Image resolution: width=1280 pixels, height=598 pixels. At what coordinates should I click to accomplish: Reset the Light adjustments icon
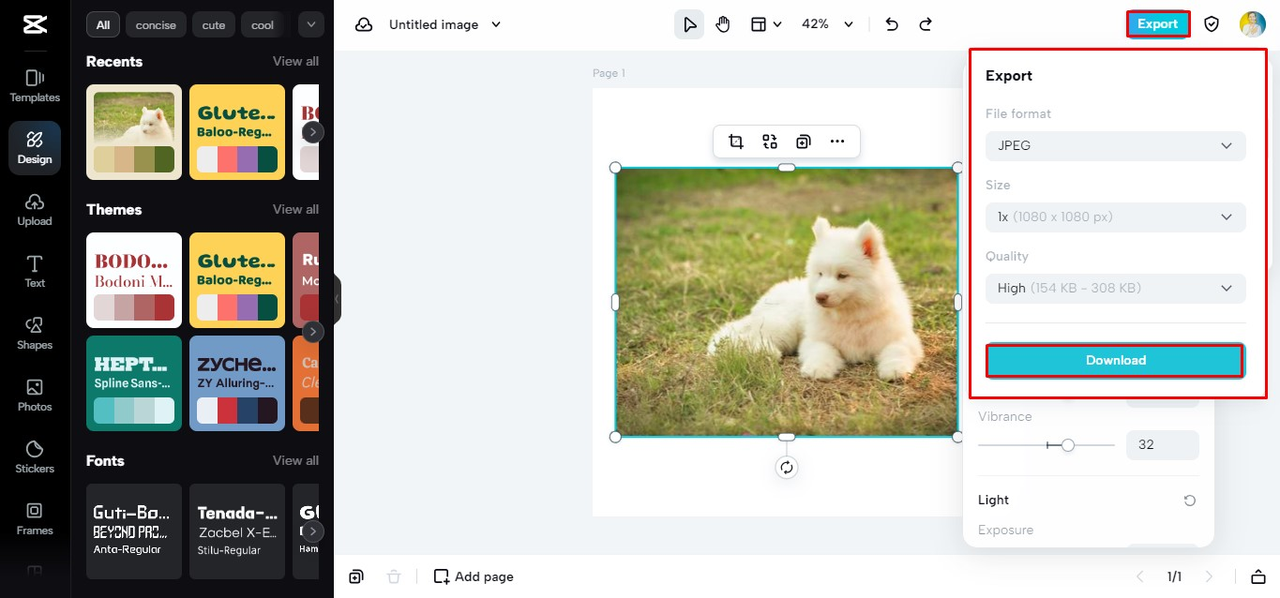(1189, 500)
